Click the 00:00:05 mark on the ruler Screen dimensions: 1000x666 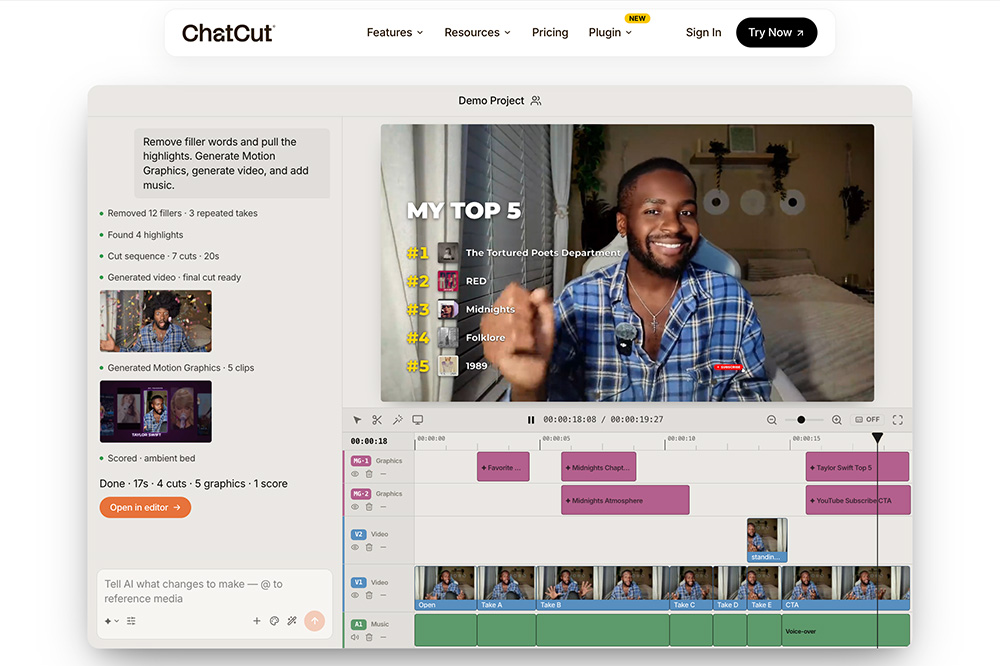(555, 439)
